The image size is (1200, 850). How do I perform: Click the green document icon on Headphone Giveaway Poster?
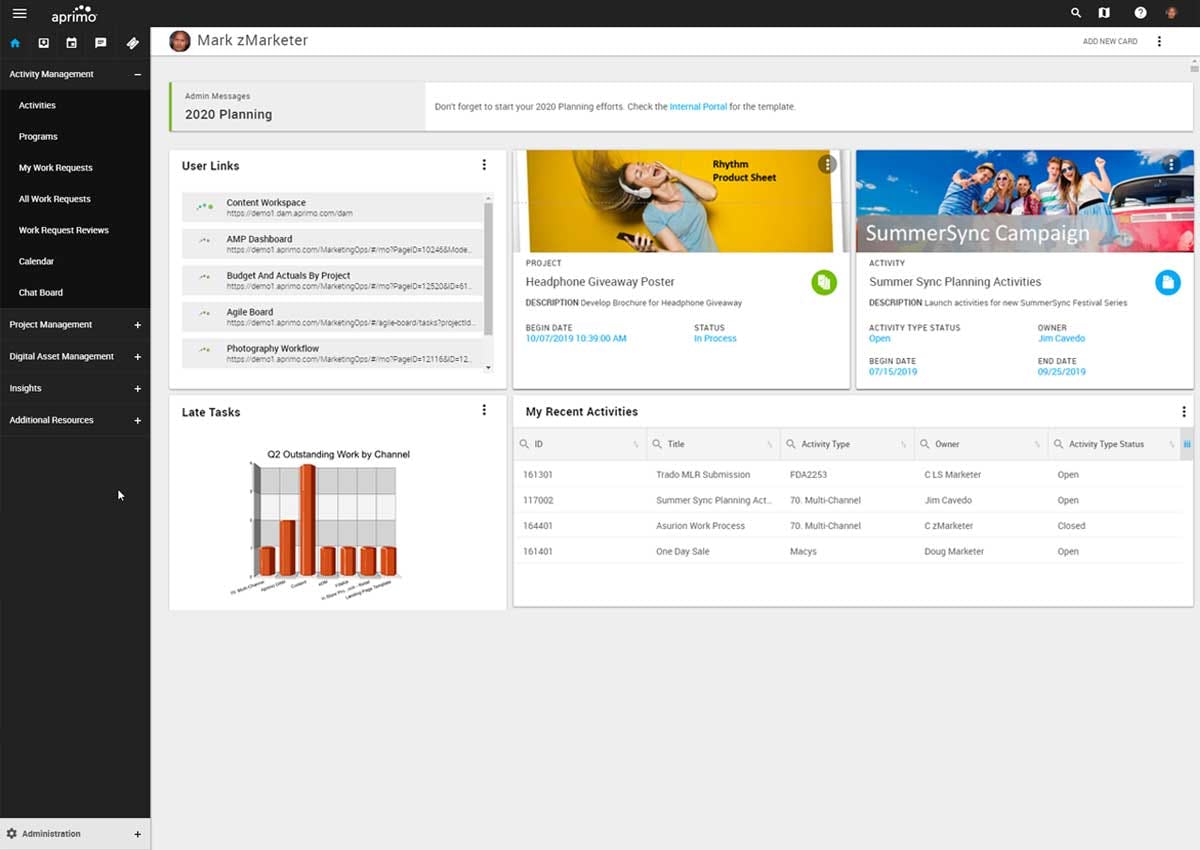(x=823, y=283)
